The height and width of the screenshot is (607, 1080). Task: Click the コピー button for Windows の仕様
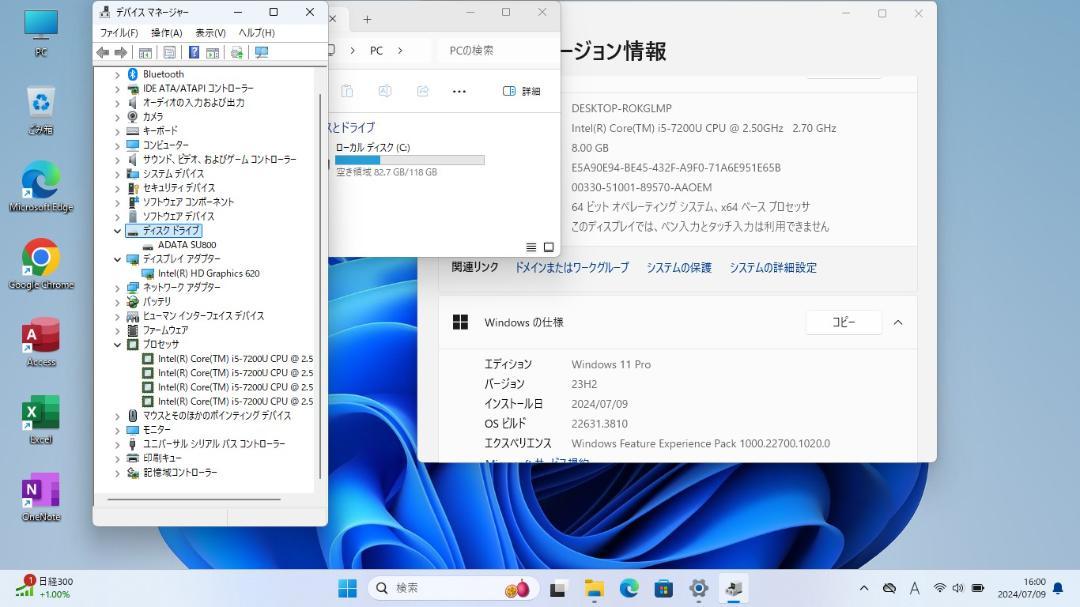tap(844, 322)
